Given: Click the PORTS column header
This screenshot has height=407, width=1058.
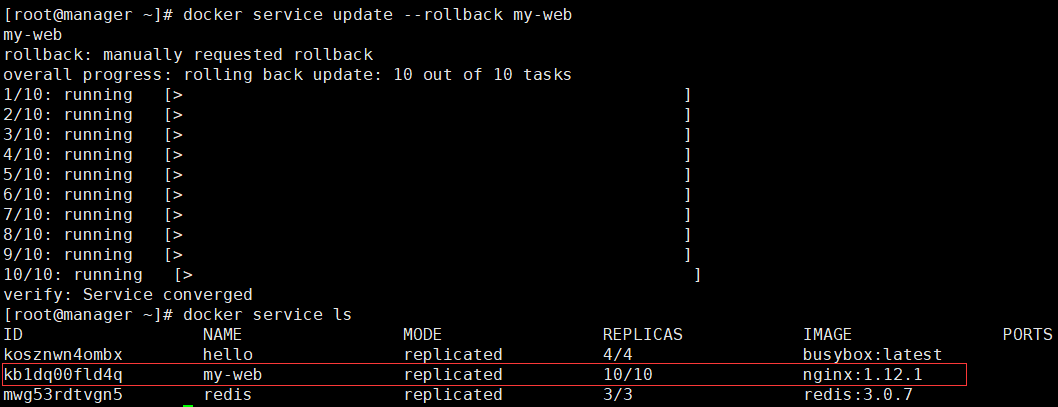Looking at the screenshot, I should [x=1028, y=334].
